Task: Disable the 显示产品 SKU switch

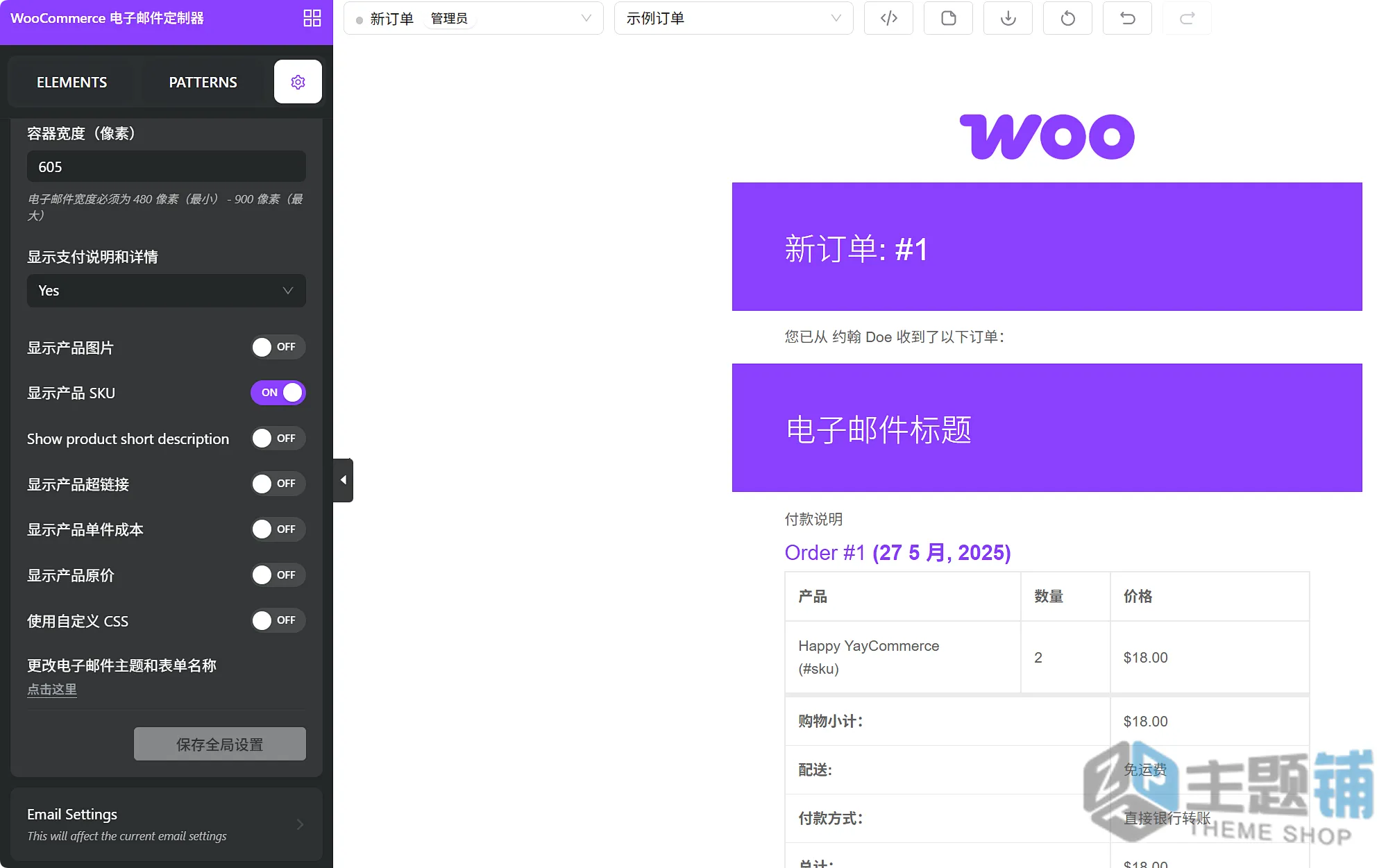Action: tap(278, 393)
